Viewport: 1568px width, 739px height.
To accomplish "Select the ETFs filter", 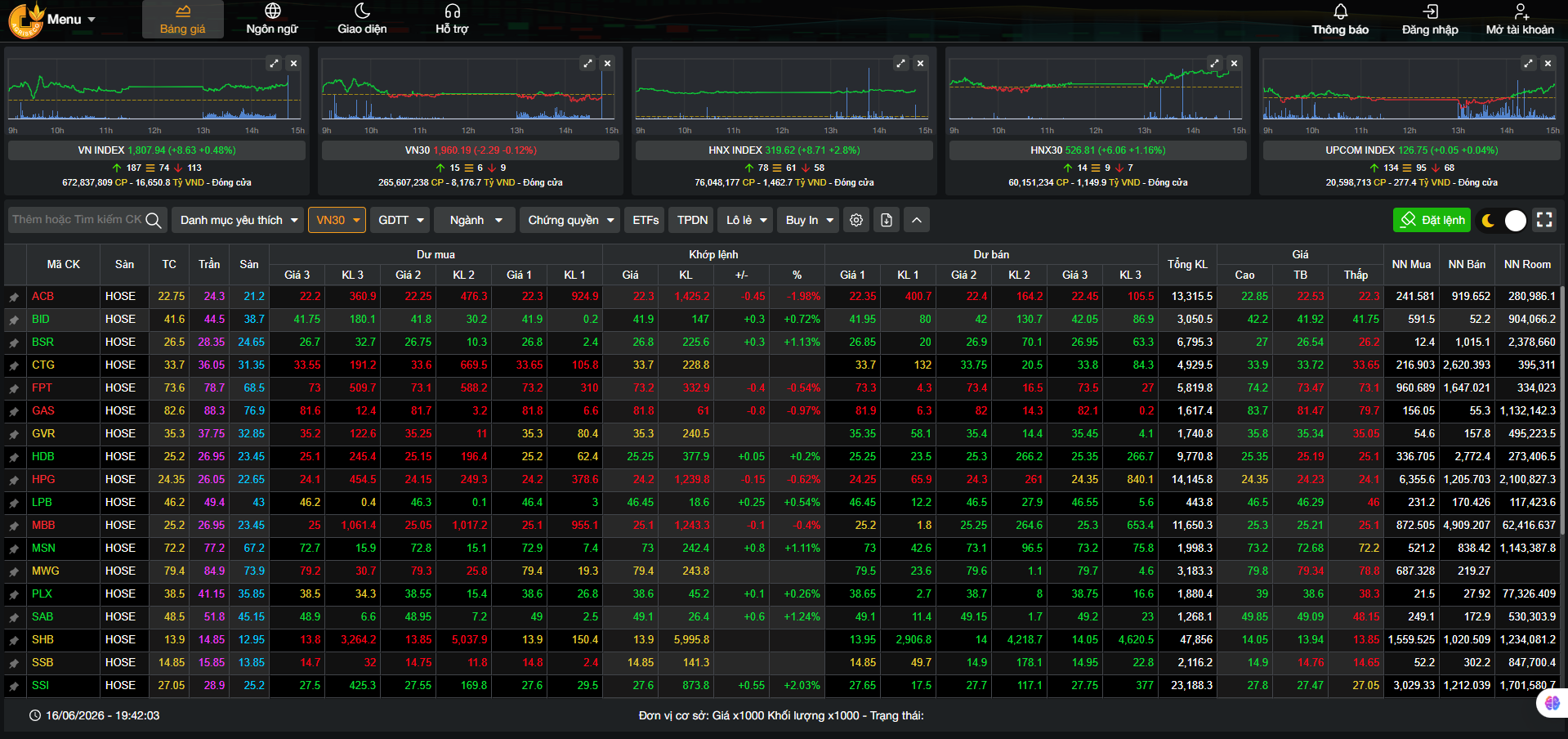I will point(646,220).
